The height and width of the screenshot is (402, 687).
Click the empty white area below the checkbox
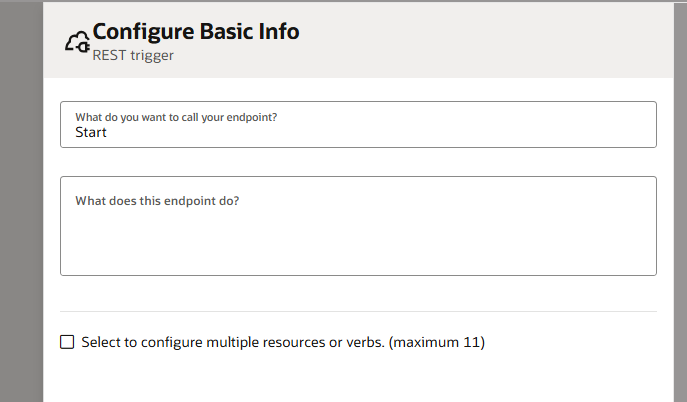(x=358, y=379)
